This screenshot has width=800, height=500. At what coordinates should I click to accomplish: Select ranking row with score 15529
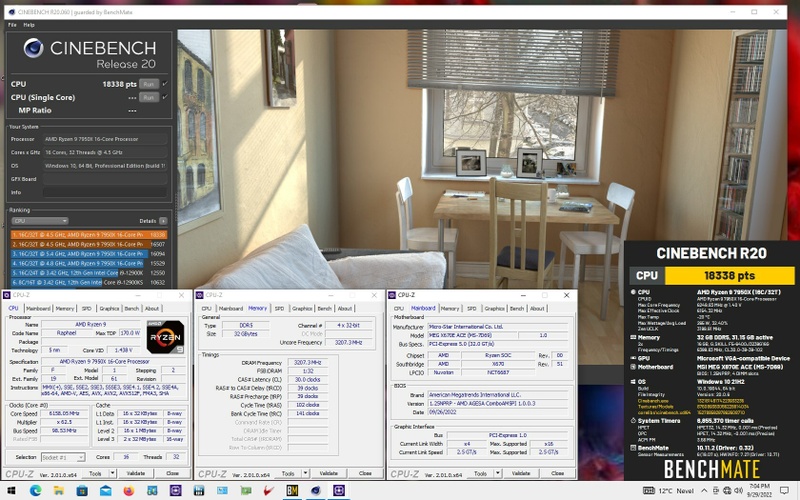click(89, 263)
